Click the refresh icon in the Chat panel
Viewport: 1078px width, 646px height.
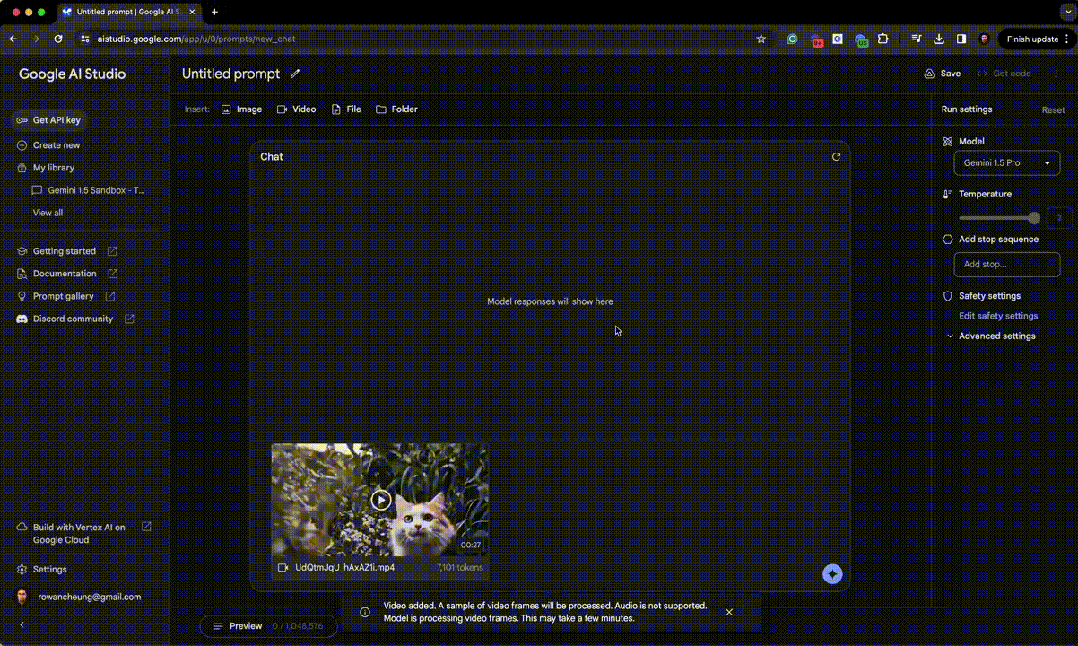[836, 157]
